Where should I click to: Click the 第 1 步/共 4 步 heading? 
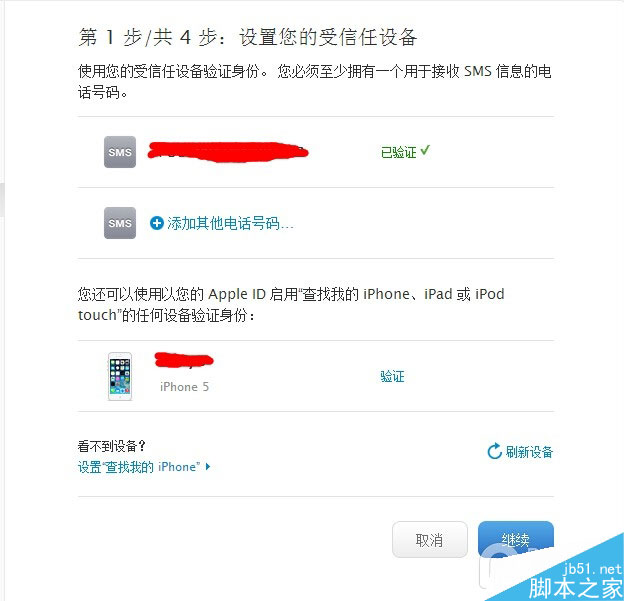pos(247,38)
